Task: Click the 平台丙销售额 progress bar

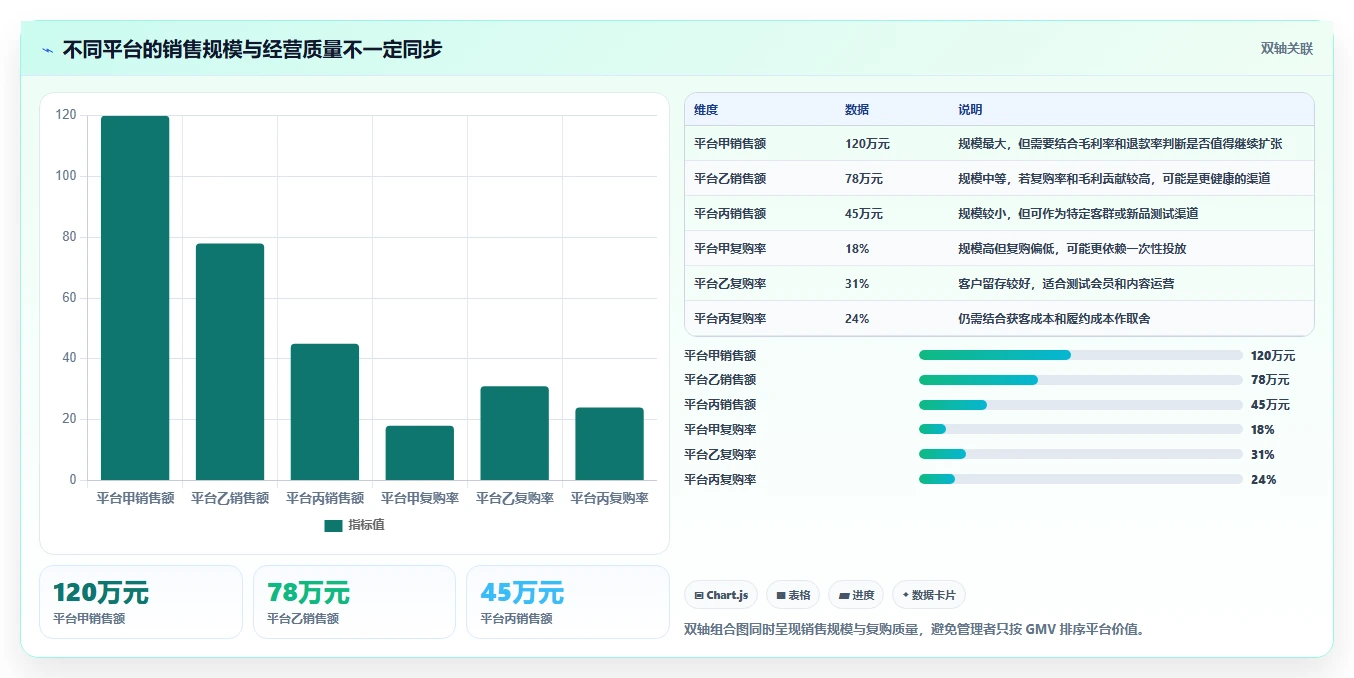Action: [1081, 405]
